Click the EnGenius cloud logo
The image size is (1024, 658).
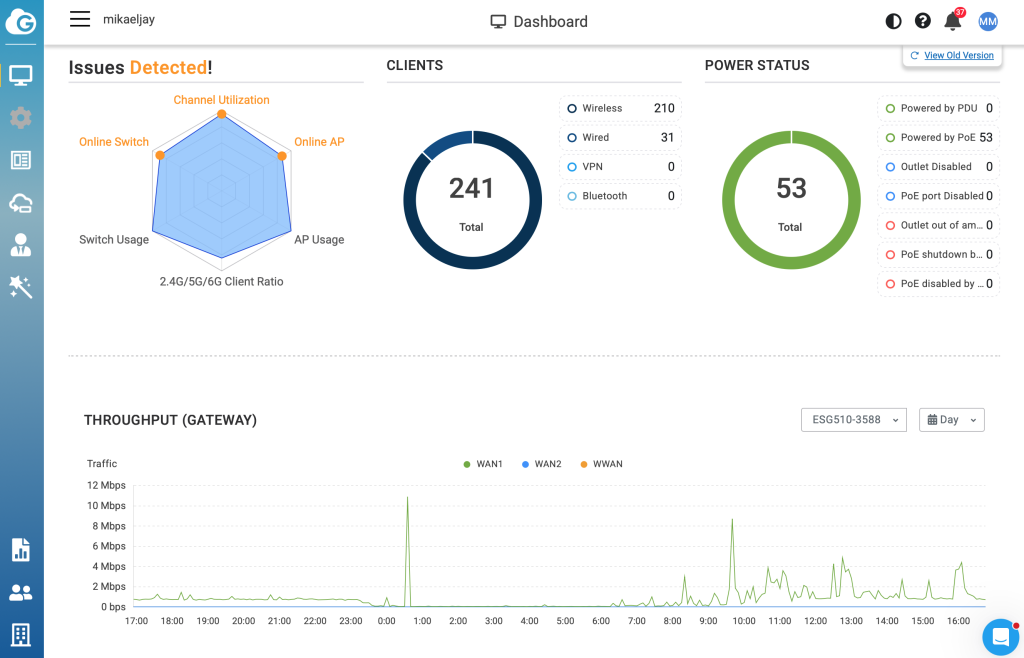coord(21,22)
